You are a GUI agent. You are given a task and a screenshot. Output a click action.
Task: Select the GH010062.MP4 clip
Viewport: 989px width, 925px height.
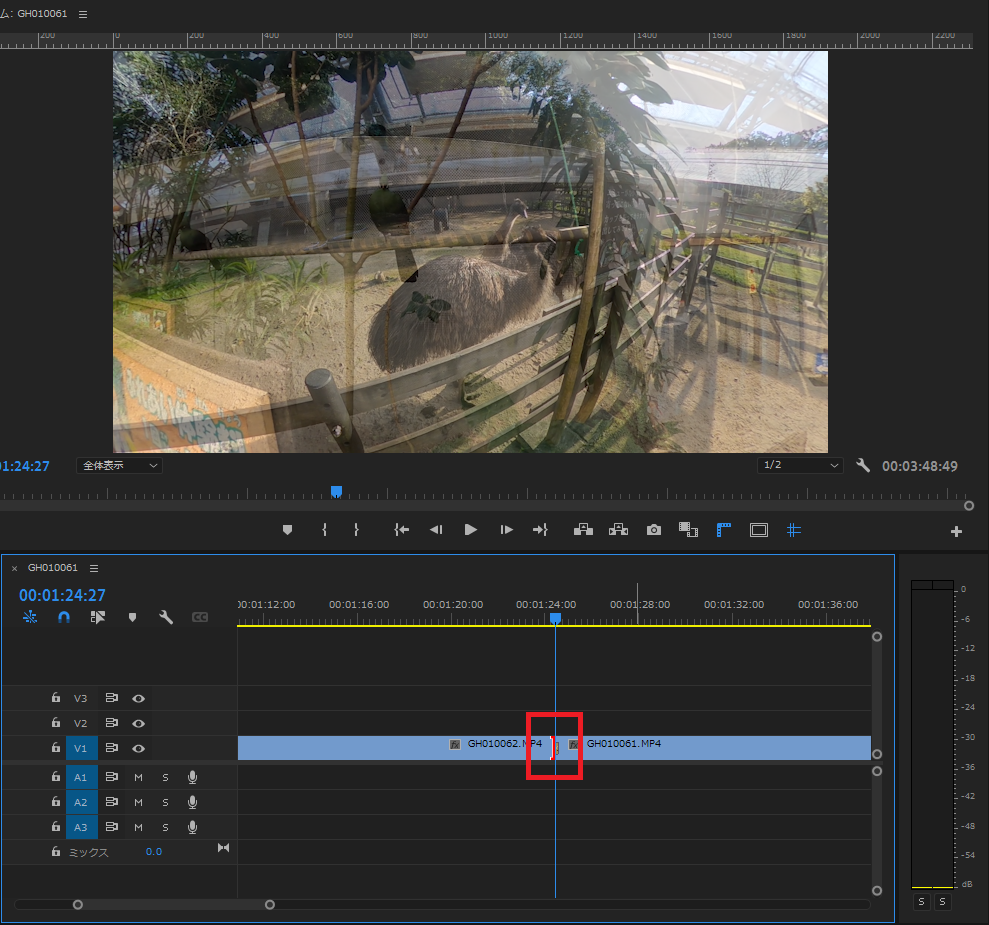click(395, 748)
